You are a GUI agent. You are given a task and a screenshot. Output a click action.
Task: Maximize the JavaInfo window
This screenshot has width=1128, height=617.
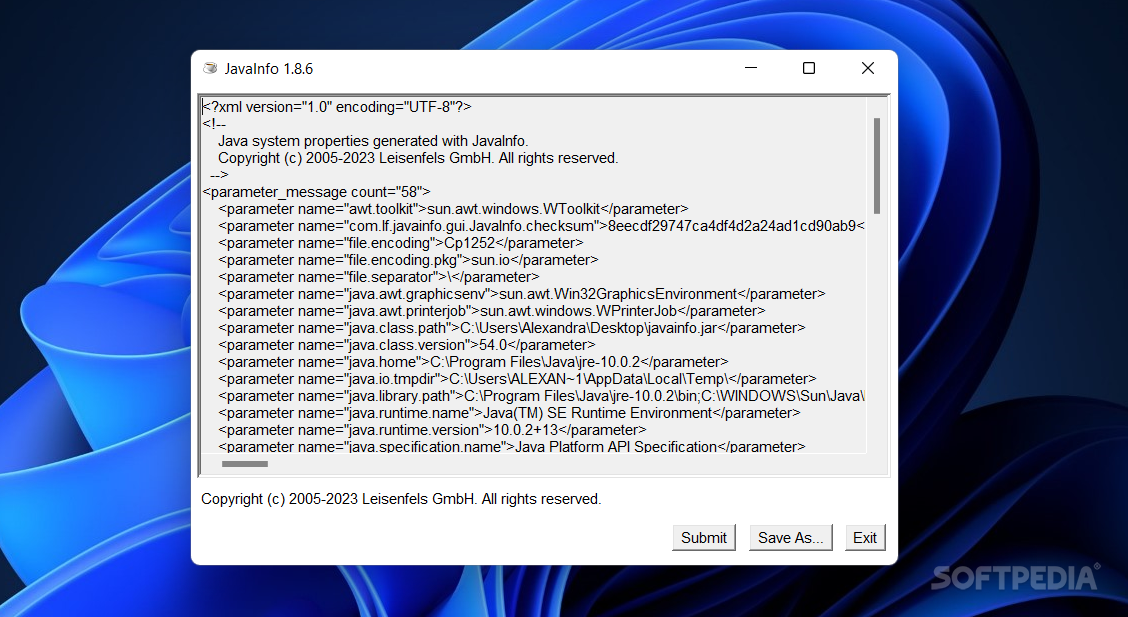(x=809, y=68)
